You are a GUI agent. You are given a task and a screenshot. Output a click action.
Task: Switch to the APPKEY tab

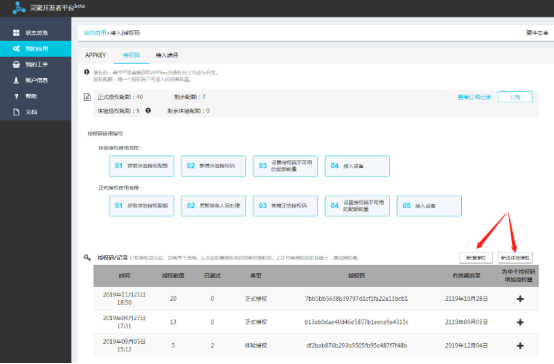pyautogui.click(x=95, y=55)
